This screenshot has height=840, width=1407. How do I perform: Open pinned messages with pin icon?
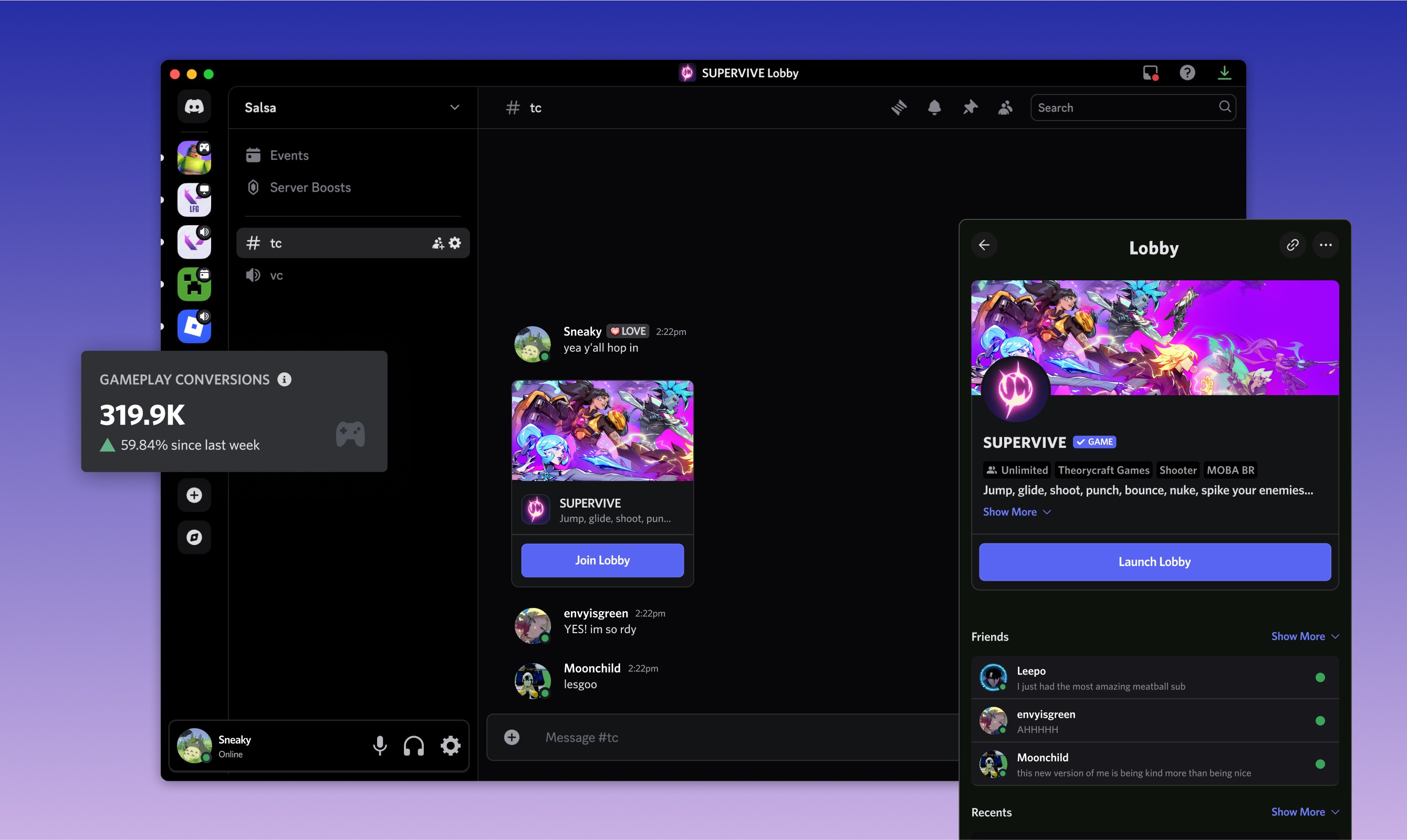click(x=970, y=108)
